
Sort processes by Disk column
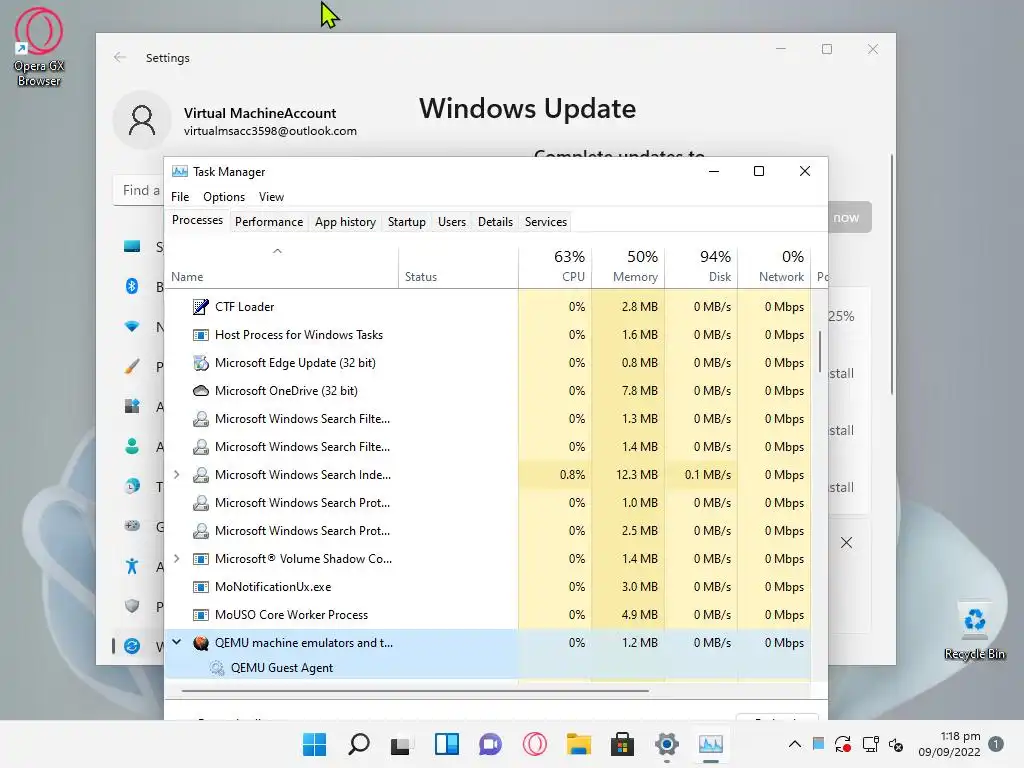click(x=701, y=267)
